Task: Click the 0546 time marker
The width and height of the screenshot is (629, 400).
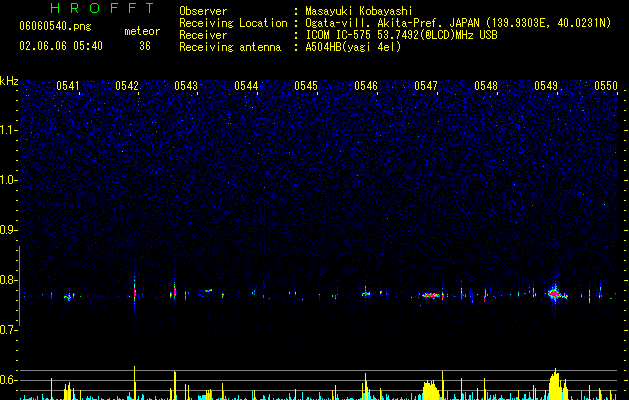Action: (366, 86)
